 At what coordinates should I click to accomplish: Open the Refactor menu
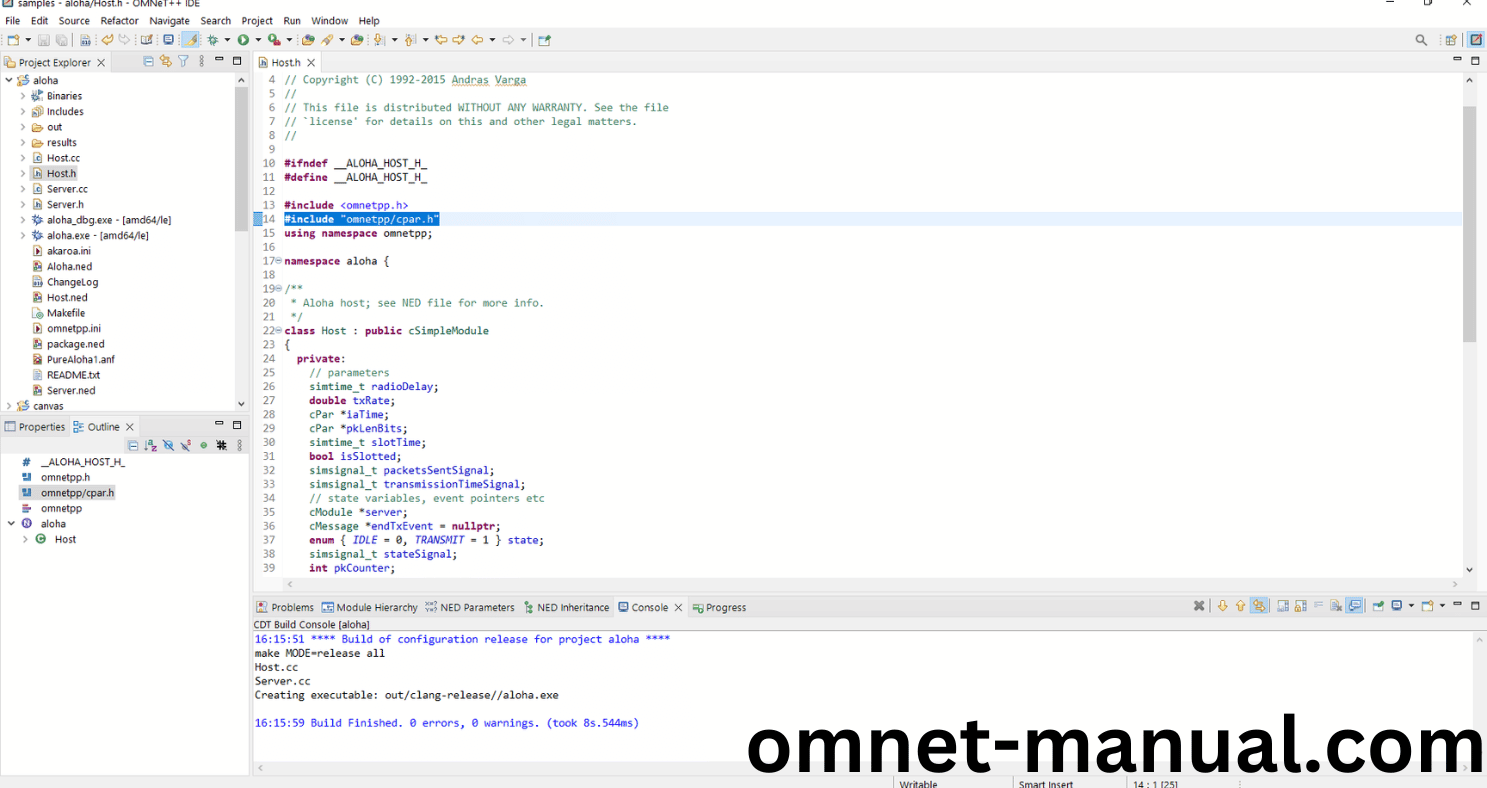[119, 20]
